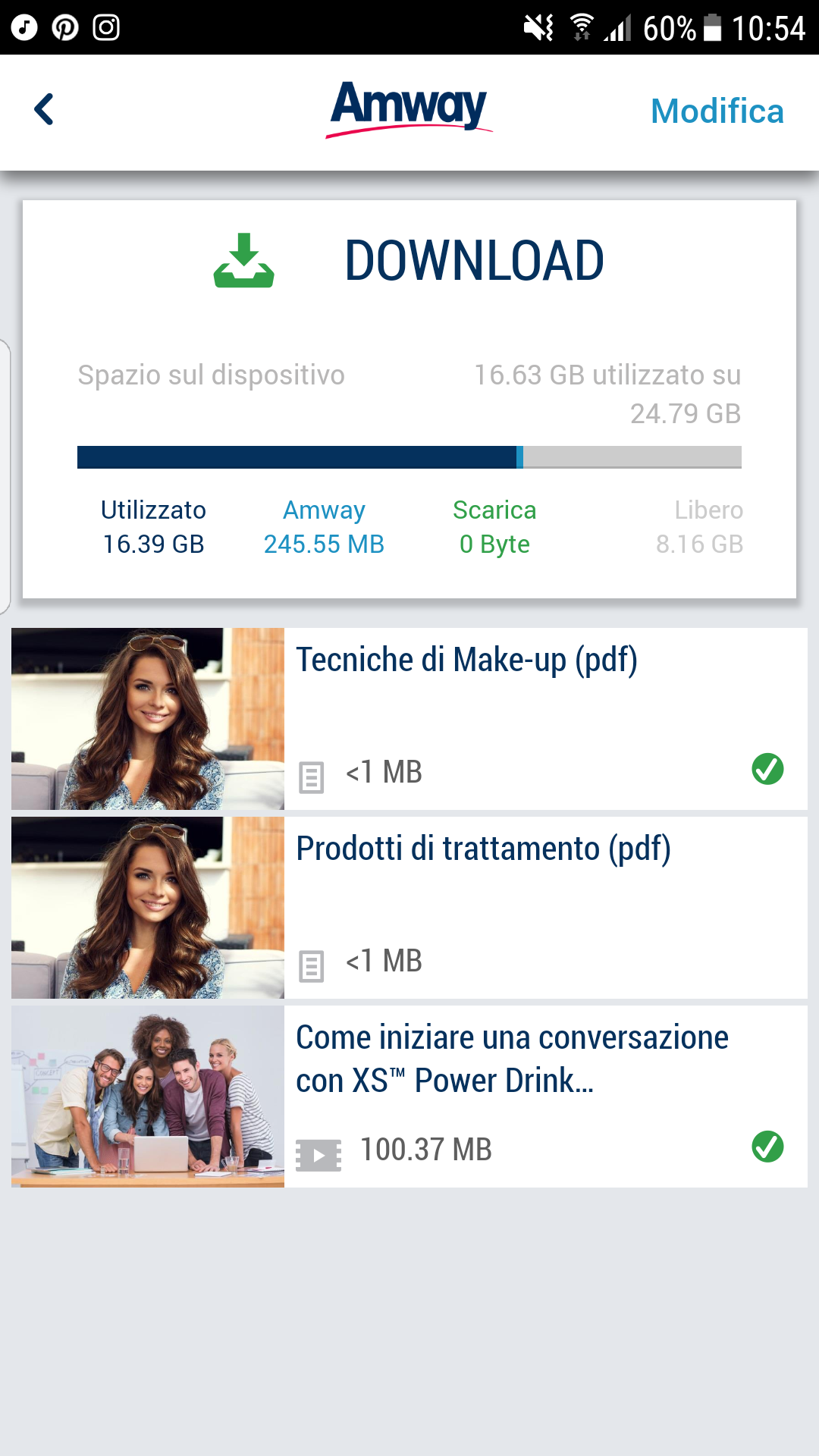Tap green checkmark on Tecniche di Make-up
Screen dimensions: 819x1456
coord(767,769)
